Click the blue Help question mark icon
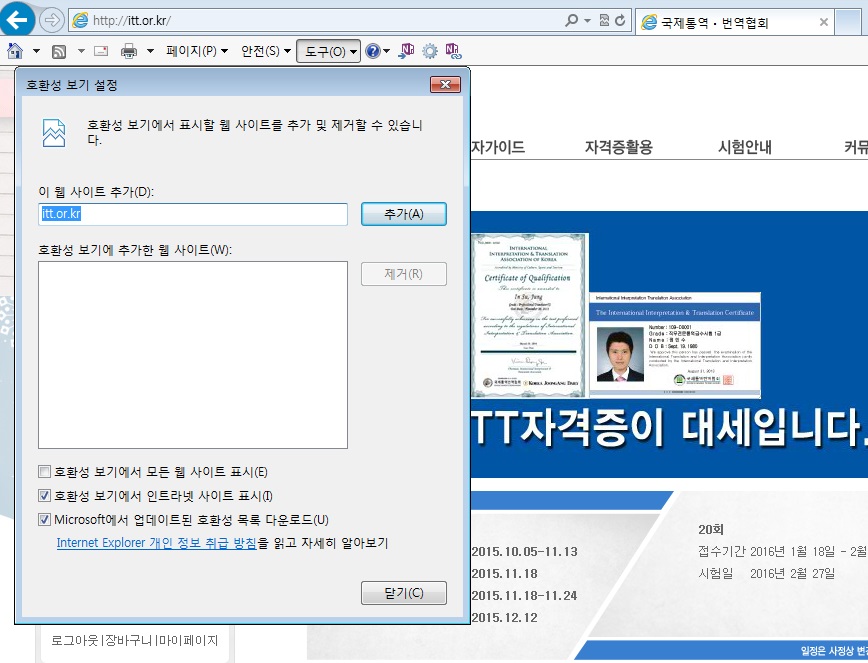Screen dimensions: 868x663 pyautogui.click(x=373, y=51)
